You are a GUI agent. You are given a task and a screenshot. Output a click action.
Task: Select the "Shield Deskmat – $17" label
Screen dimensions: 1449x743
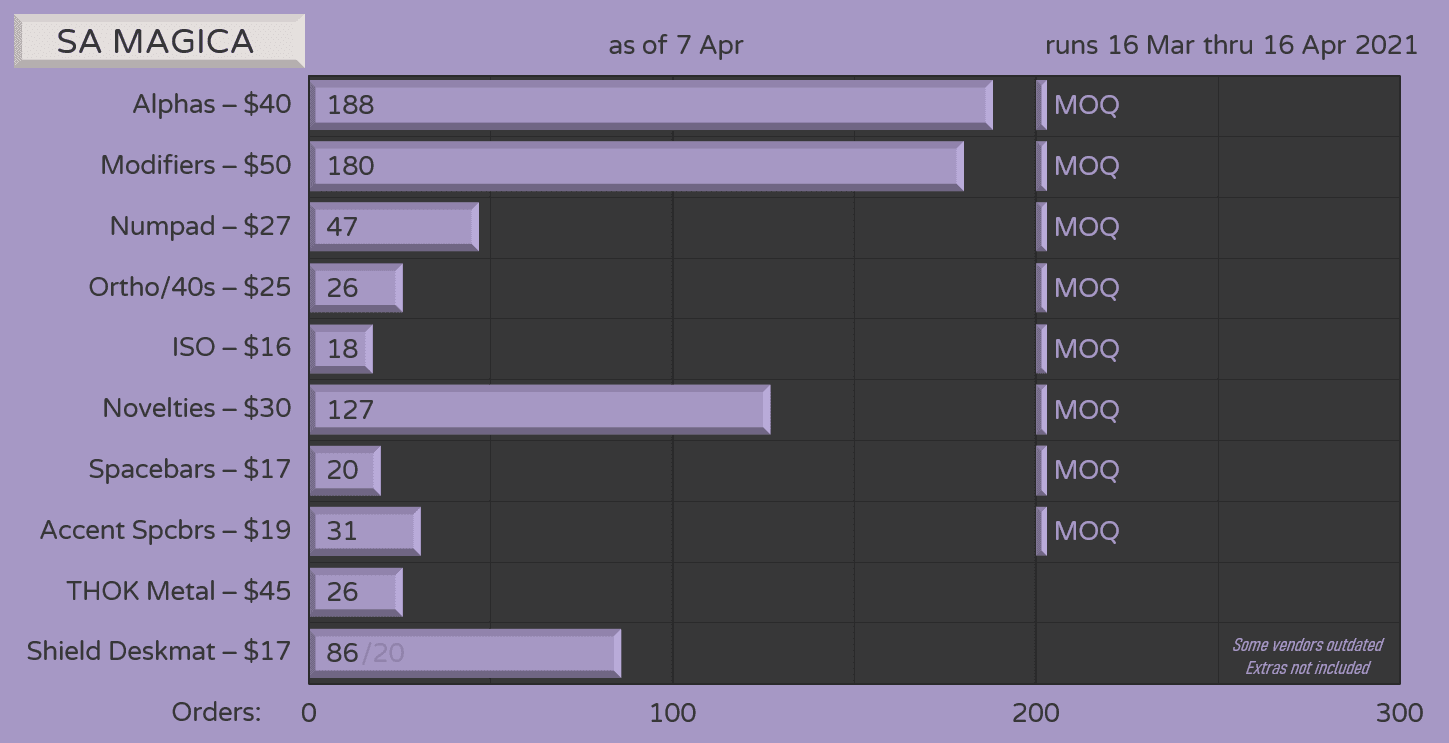click(159, 652)
